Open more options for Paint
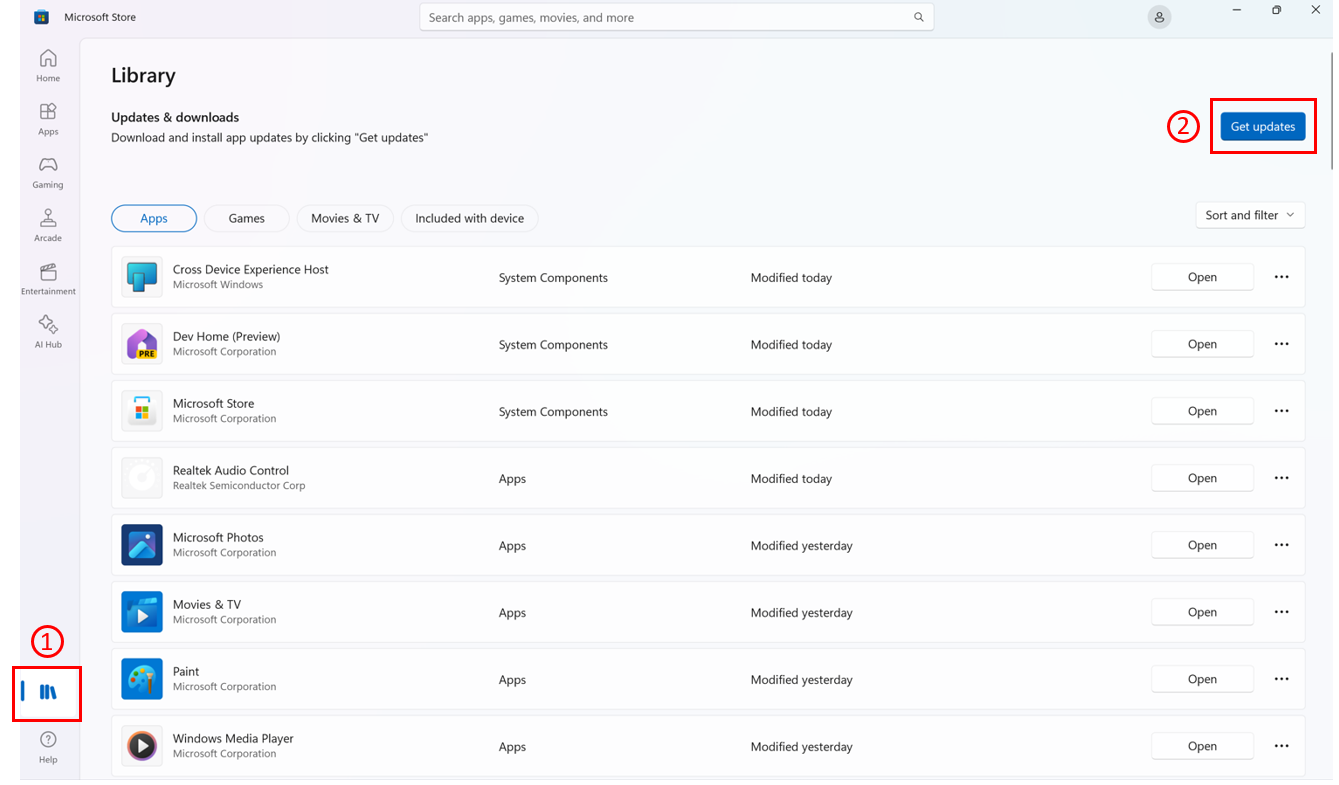This screenshot has width=1339, height=785. pos(1281,679)
